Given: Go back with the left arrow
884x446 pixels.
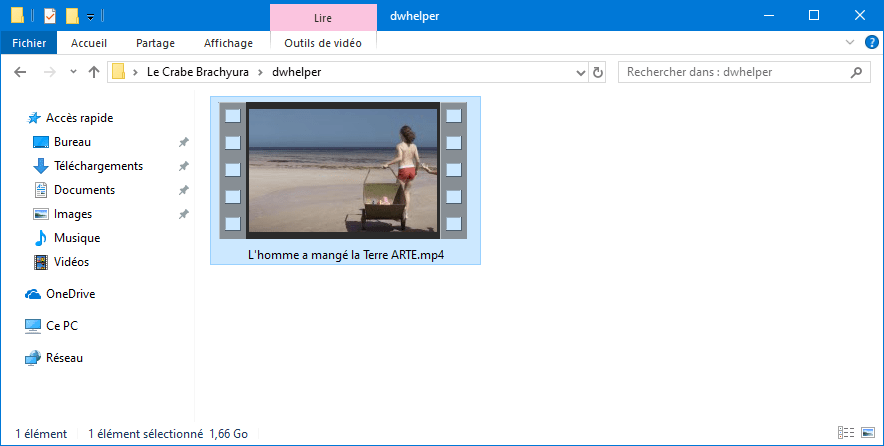Looking at the screenshot, I should pyautogui.click(x=20, y=72).
